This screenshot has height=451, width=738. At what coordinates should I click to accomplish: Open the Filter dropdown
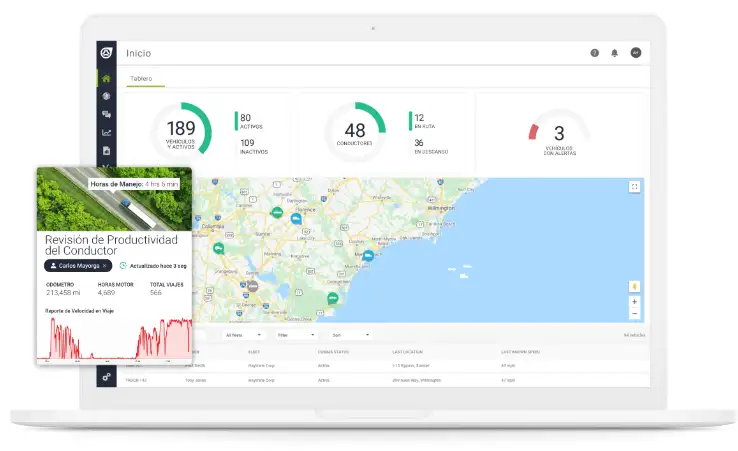pos(296,335)
